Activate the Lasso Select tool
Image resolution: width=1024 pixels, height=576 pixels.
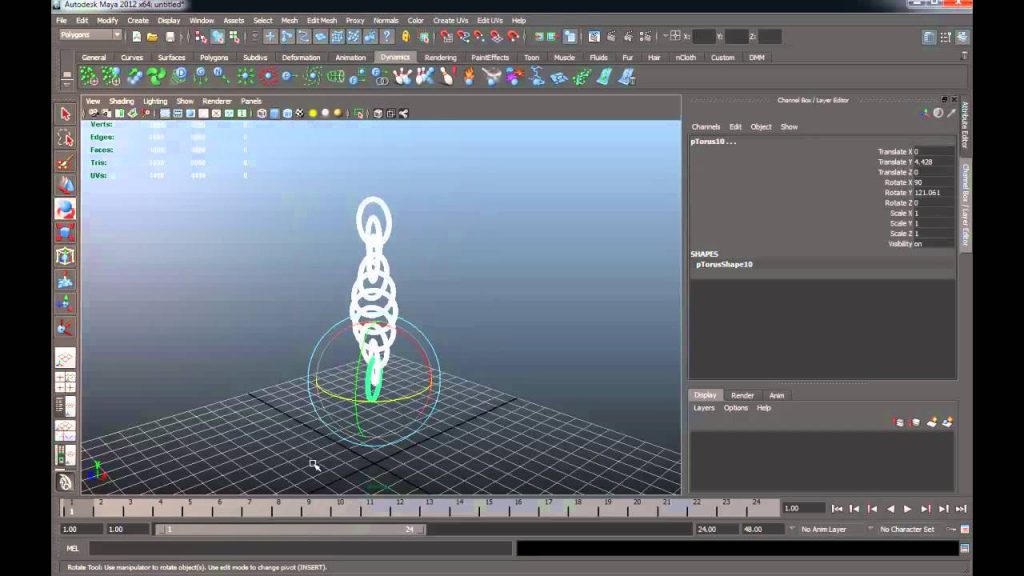pos(65,138)
